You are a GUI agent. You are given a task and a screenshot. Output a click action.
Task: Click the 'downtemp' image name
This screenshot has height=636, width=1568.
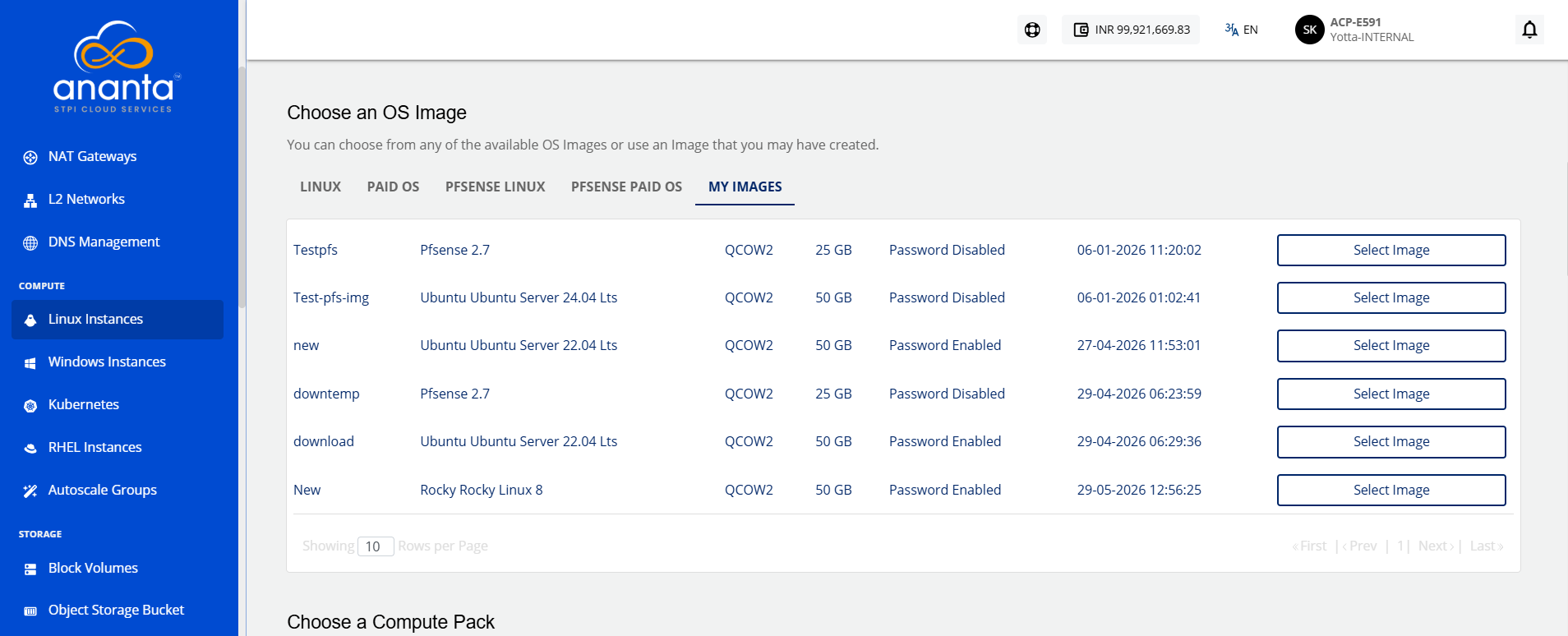click(x=326, y=394)
